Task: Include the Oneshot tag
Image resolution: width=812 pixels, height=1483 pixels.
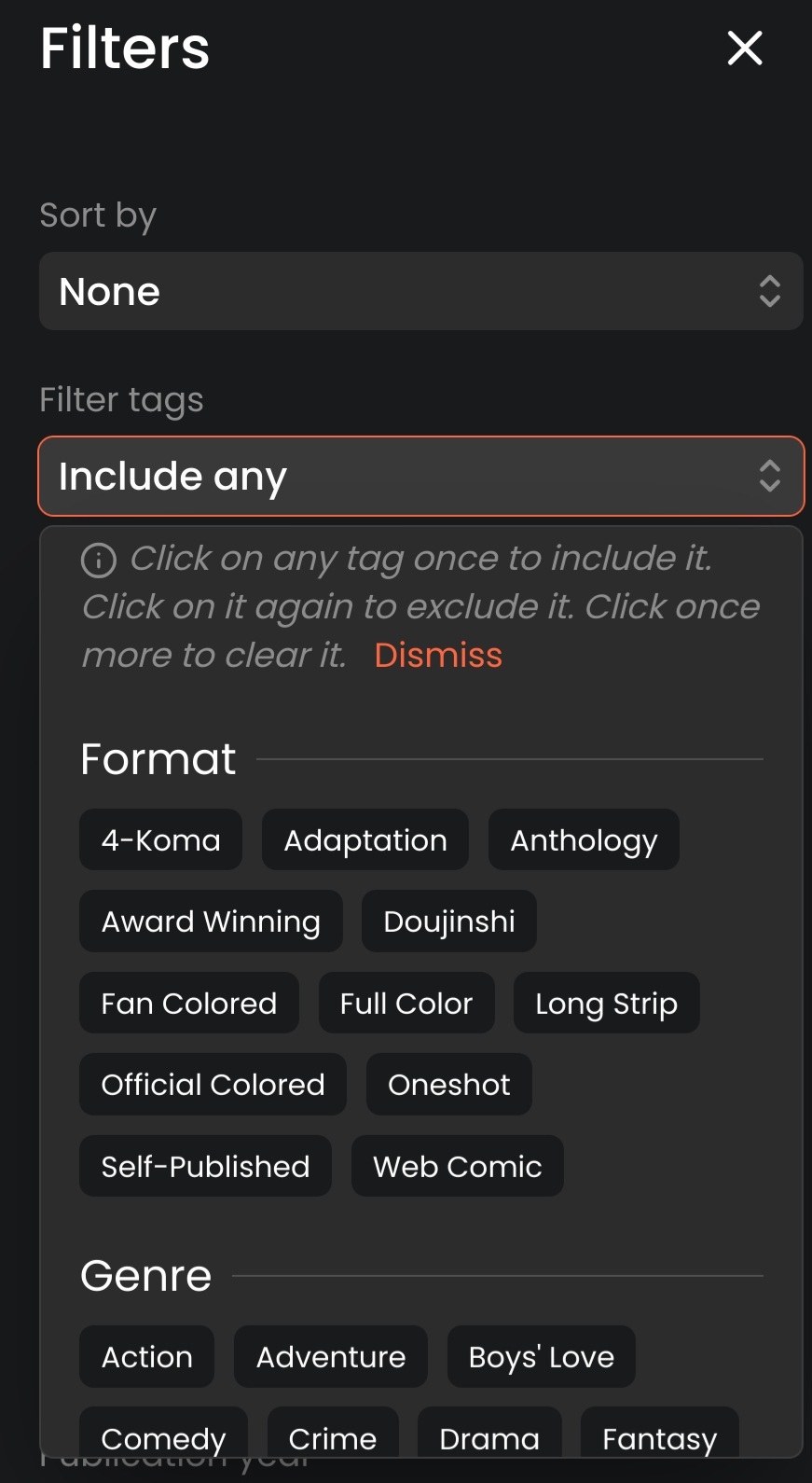Action: point(448,1085)
